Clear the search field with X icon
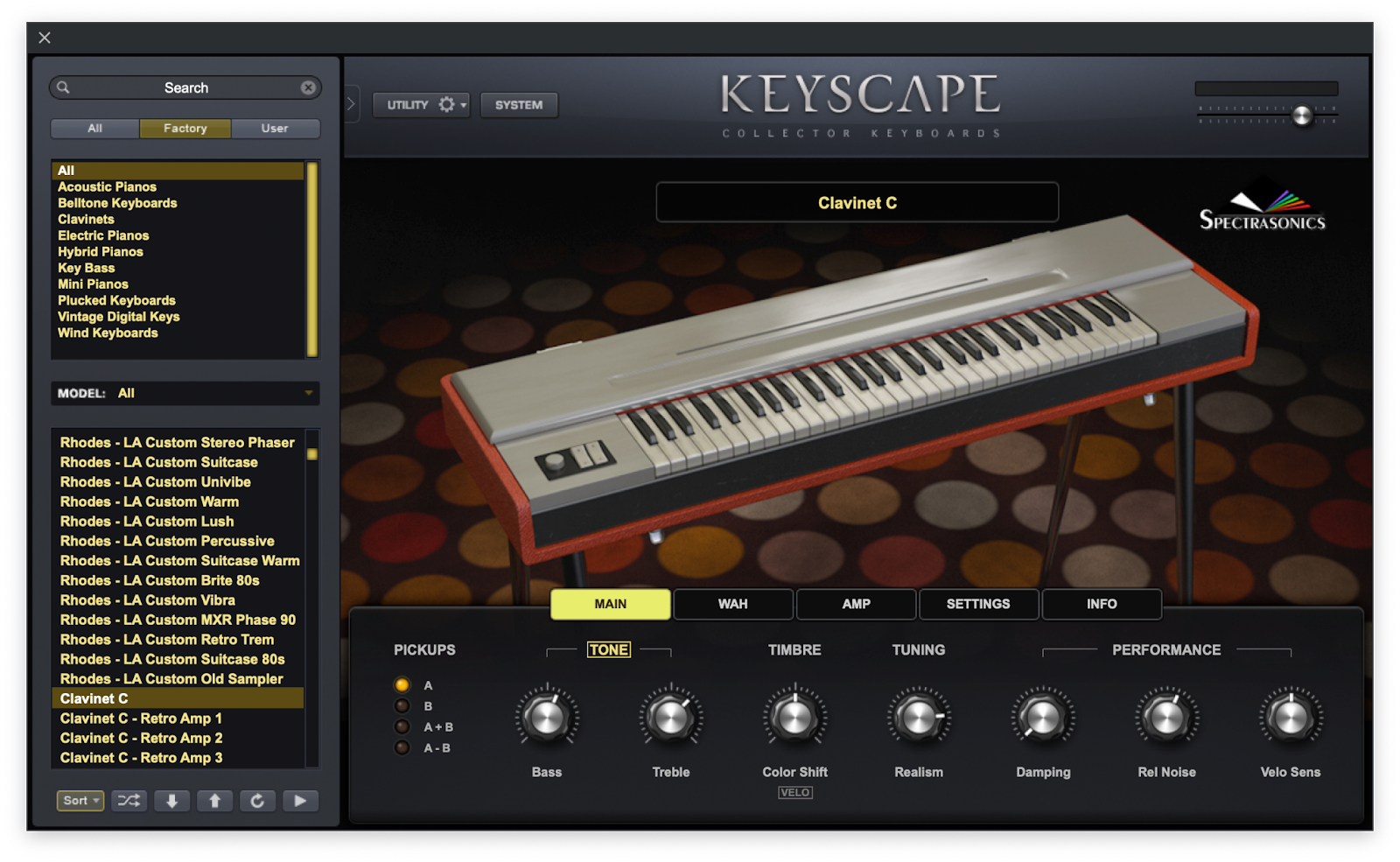This screenshot has height=862, width=1400. point(308,88)
